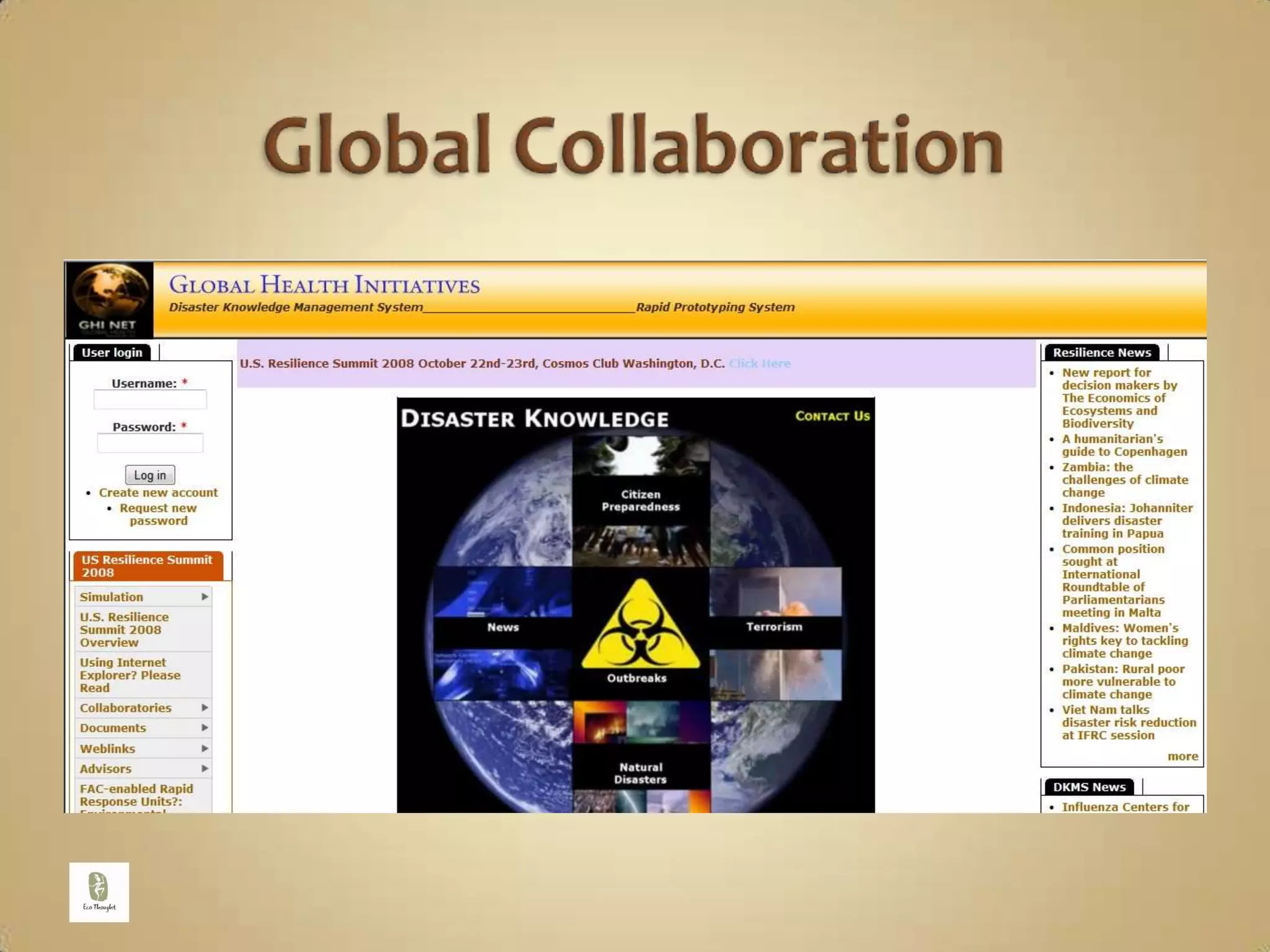Open the Citizen Preparedness tile
The height and width of the screenshot is (952, 1270).
641,500
